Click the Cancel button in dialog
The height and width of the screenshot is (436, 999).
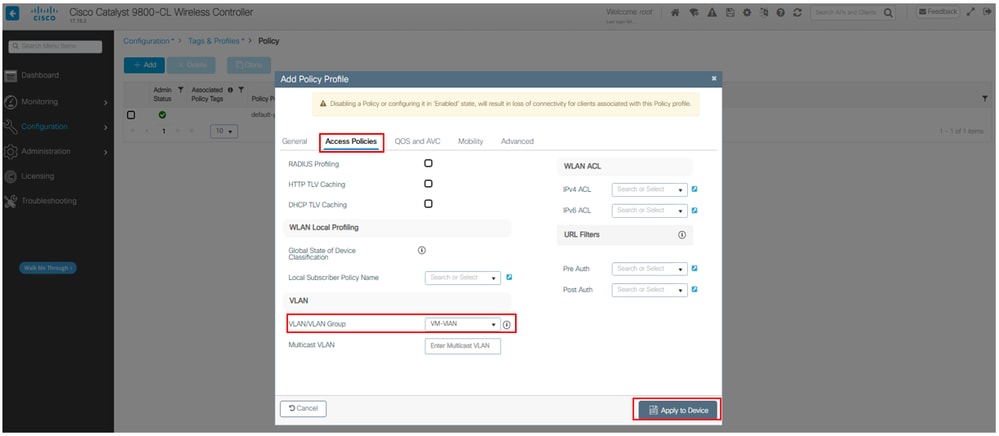point(303,408)
